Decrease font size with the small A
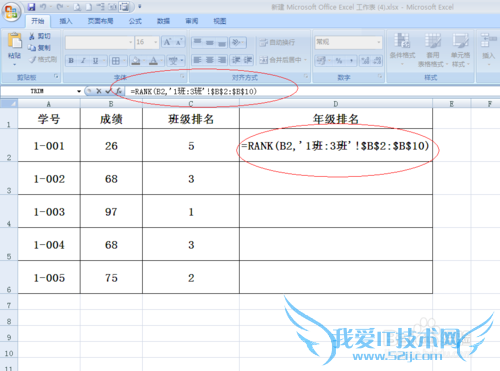Image resolution: width=500 pixels, height=371 pixels. coord(179,42)
